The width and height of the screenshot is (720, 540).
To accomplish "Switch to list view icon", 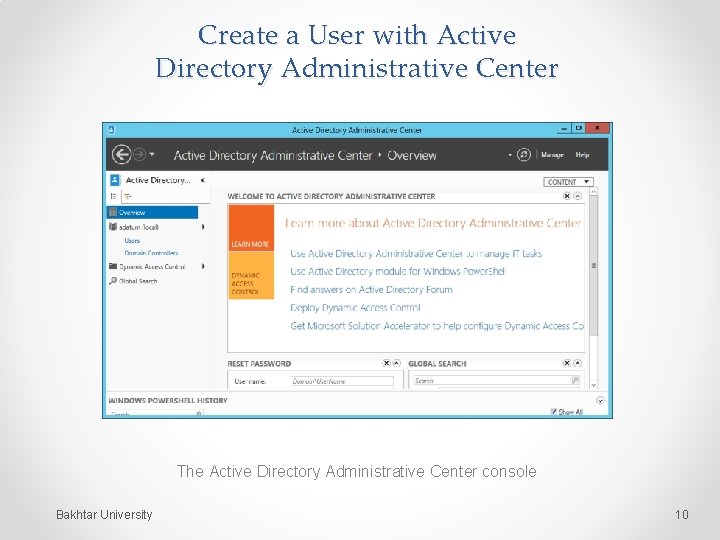I will pyautogui.click(x=113, y=196).
